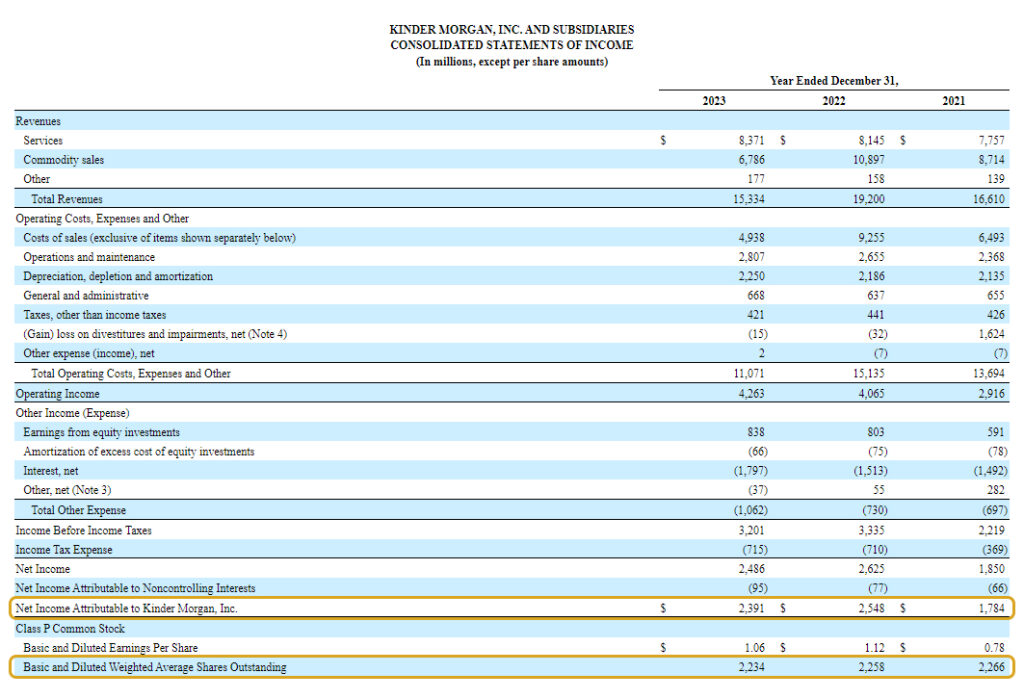Click the 2022 column header

(x=834, y=101)
